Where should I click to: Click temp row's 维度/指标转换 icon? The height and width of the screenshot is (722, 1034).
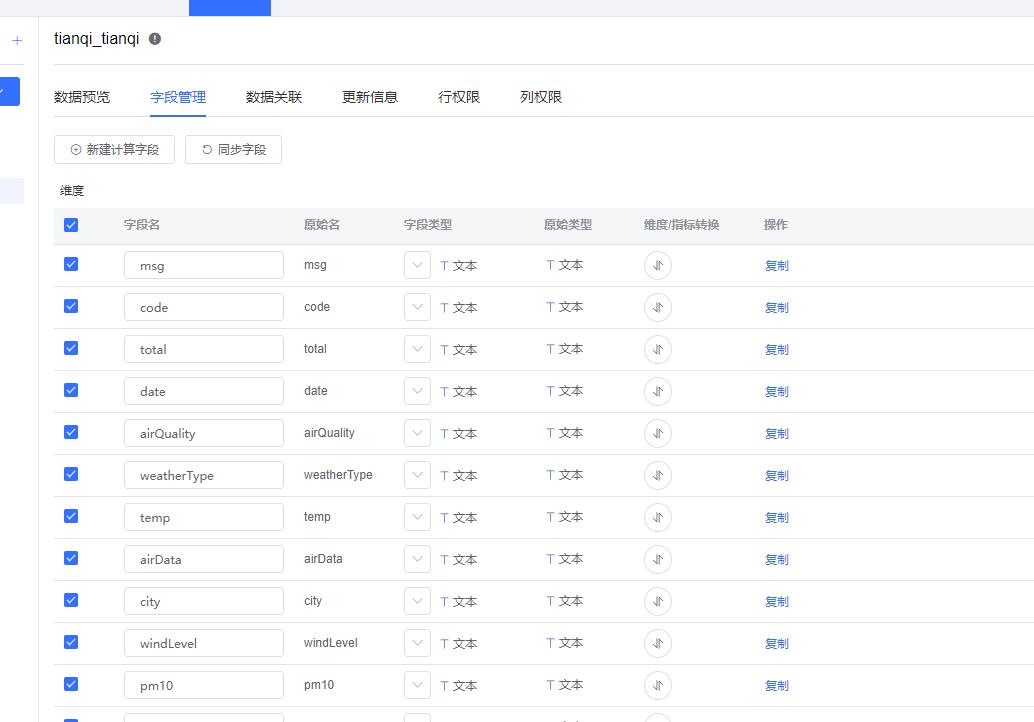(x=657, y=517)
